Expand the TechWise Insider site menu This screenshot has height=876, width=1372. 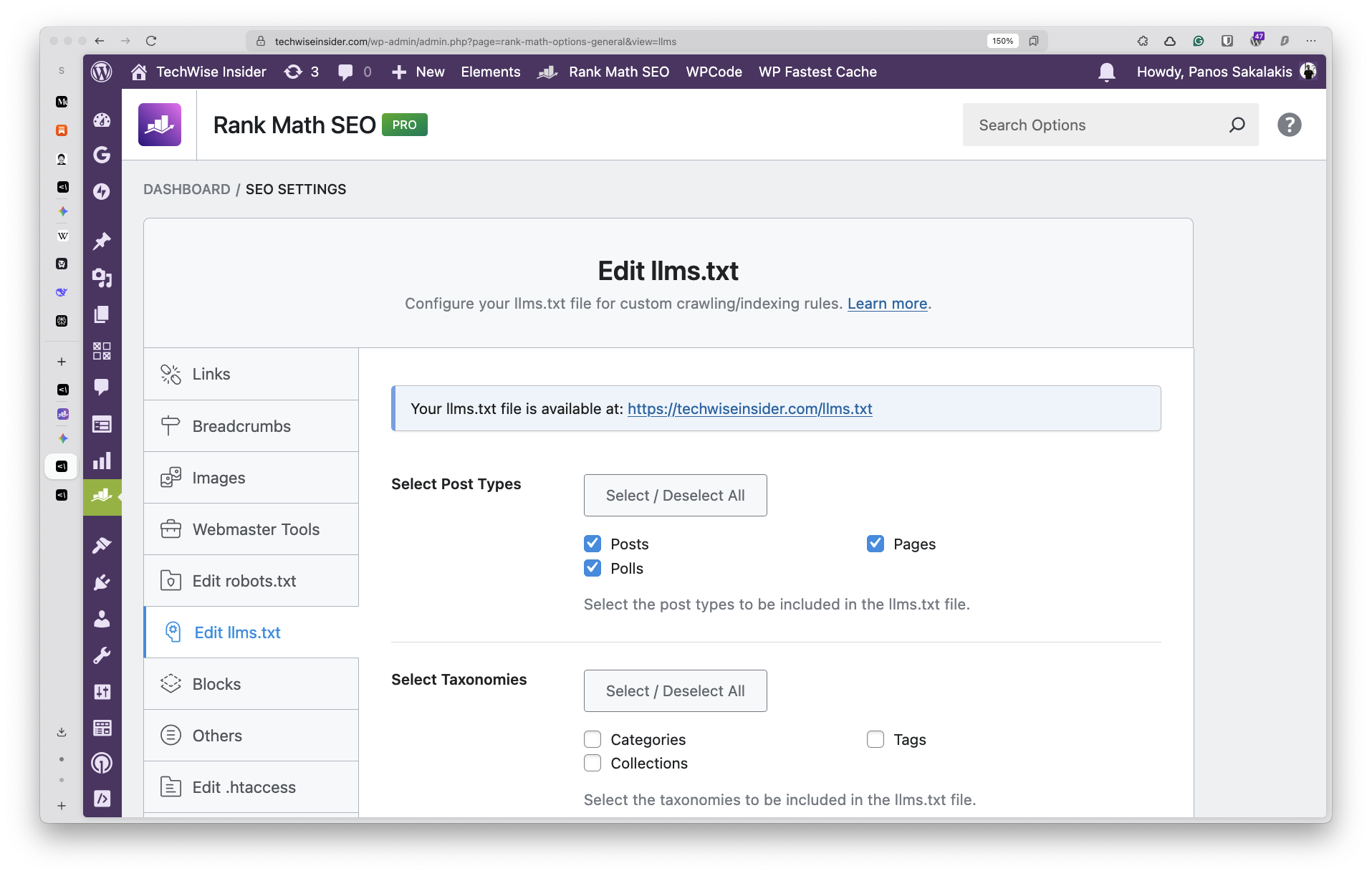click(x=198, y=72)
